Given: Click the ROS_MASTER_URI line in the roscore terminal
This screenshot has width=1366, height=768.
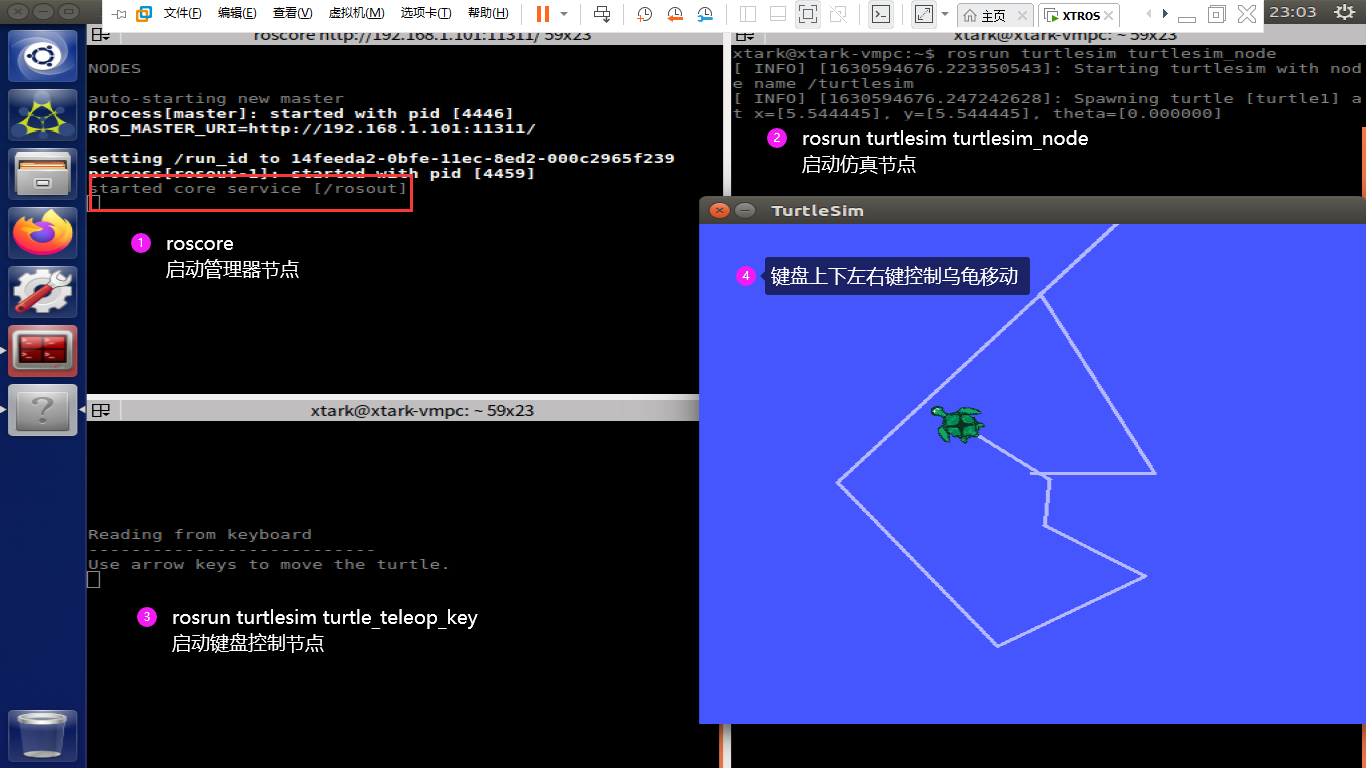Looking at the screenshot, I should [x=312, y=129].
